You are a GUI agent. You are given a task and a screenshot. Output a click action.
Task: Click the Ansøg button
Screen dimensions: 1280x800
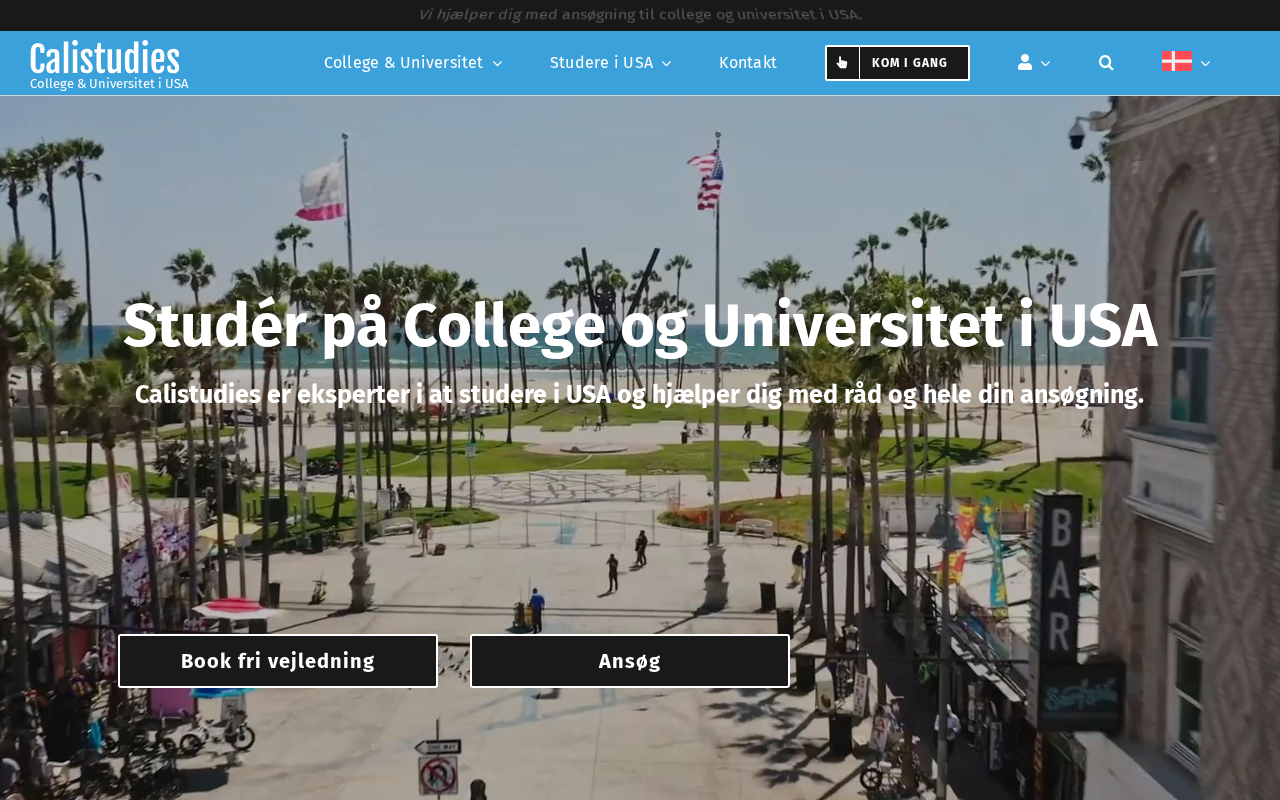point(630,661)
